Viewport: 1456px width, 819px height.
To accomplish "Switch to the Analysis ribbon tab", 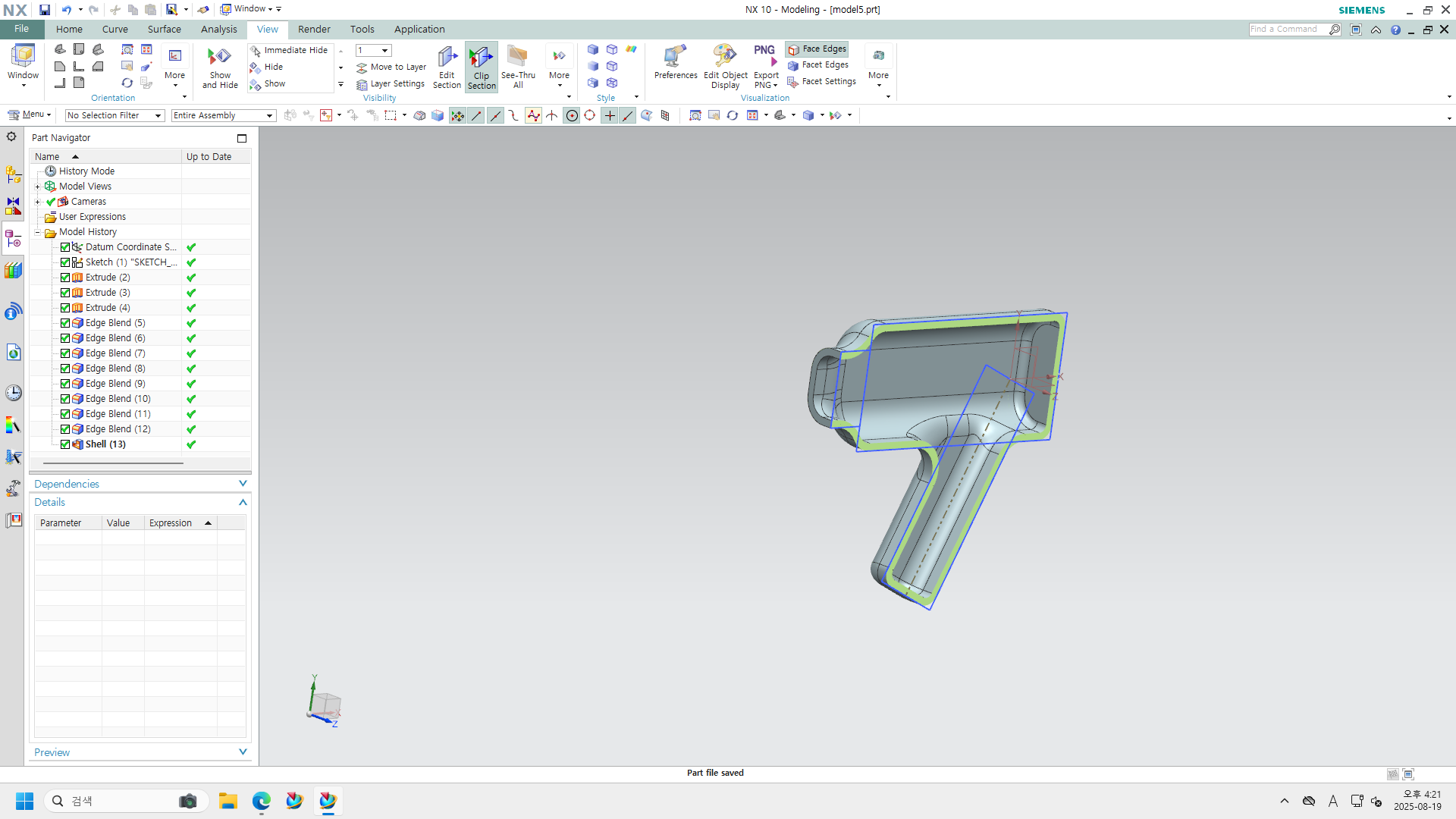I will coord(218,29).
